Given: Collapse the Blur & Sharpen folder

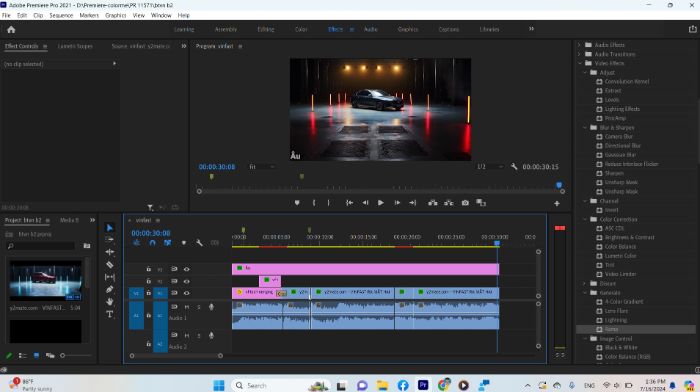Looking at the screenshot, I should pos(585,128).
